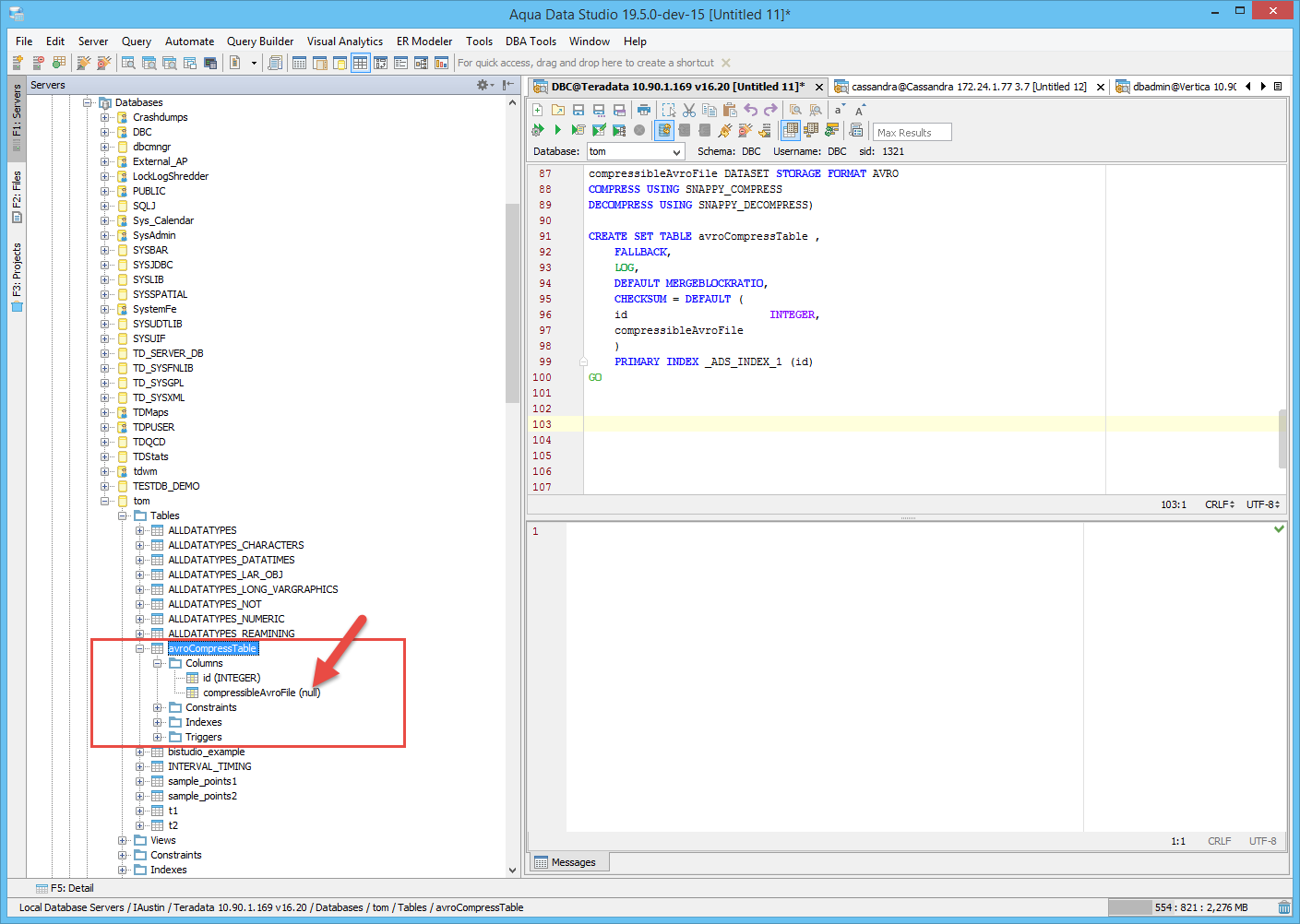The height and width of the screenshot is (924, 1300).
Task: Click the green Execute Current play icon
Action: (x=558, y=130)
